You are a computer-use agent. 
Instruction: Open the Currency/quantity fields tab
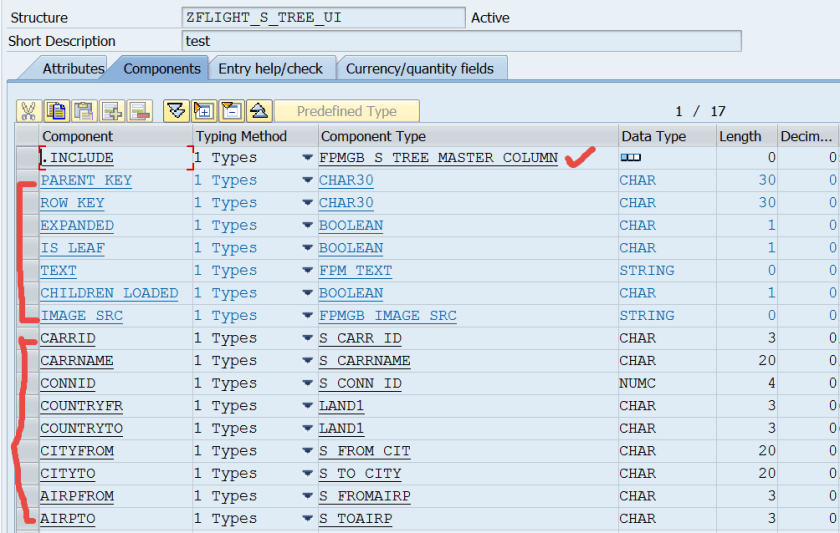(x=420, y=68)
